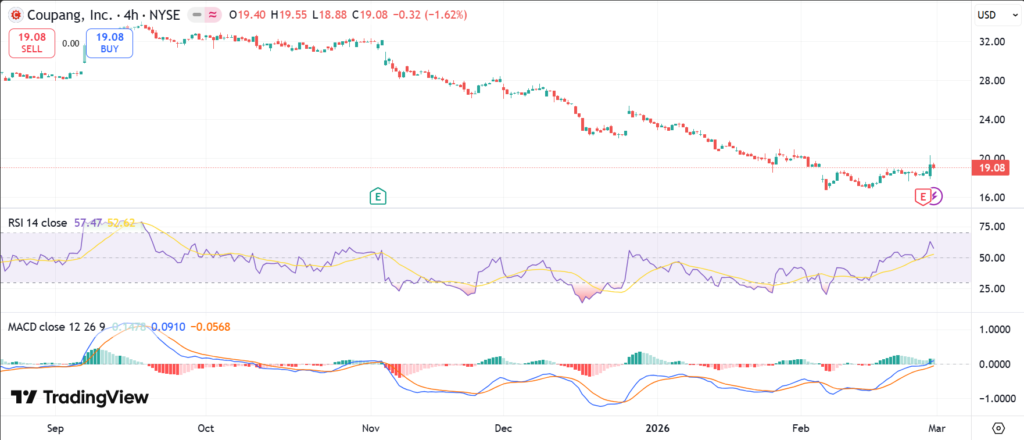
Task: Click the TradingView logo
Action: (x=80, y=397)
